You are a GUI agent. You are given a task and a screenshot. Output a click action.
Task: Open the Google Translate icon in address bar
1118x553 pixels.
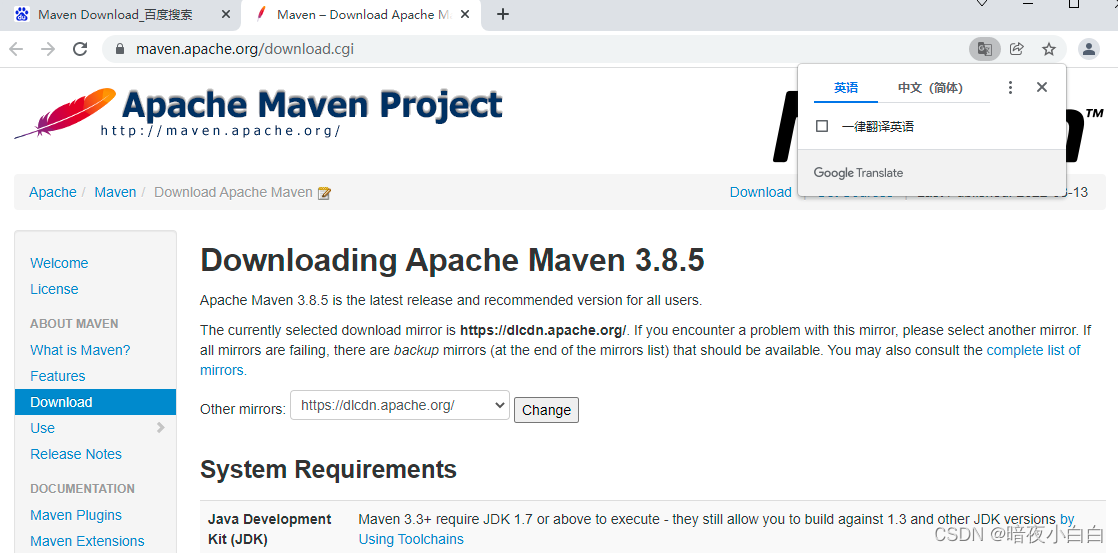coord(985,49)
